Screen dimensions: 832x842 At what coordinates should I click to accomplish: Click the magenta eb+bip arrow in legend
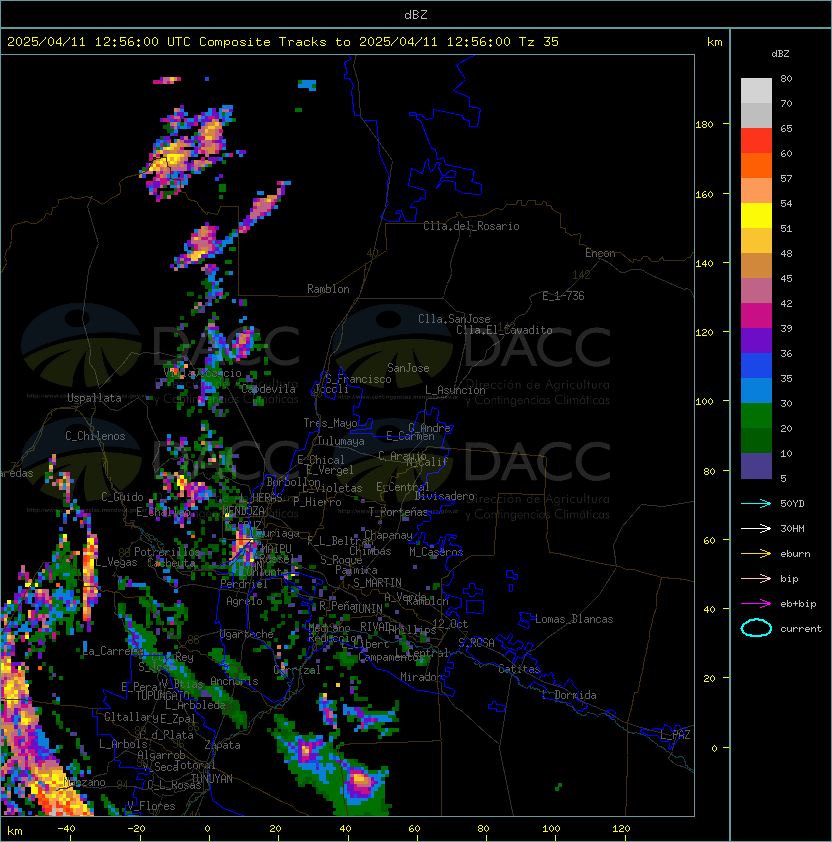tap(756, 604)
